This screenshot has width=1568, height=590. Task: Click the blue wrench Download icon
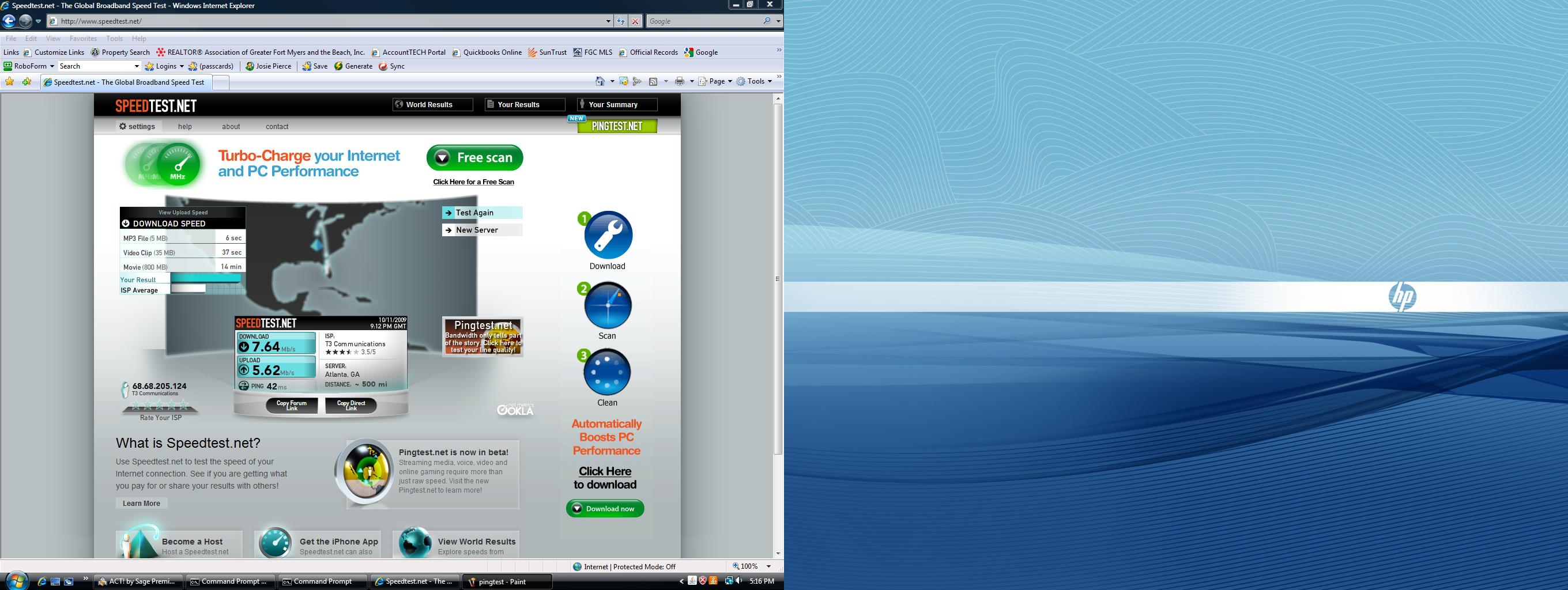click(x=608, y=235)
